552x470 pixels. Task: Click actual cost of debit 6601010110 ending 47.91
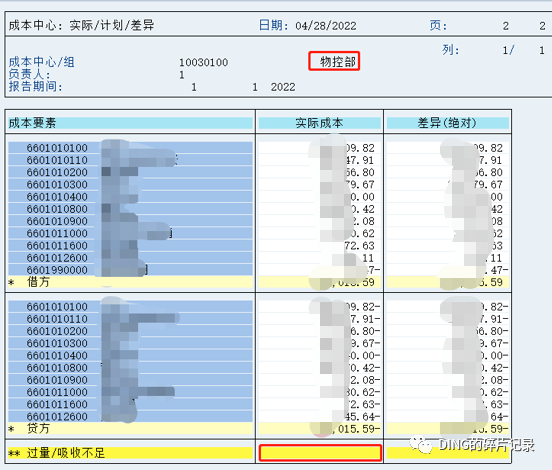[x=359, y=160]
